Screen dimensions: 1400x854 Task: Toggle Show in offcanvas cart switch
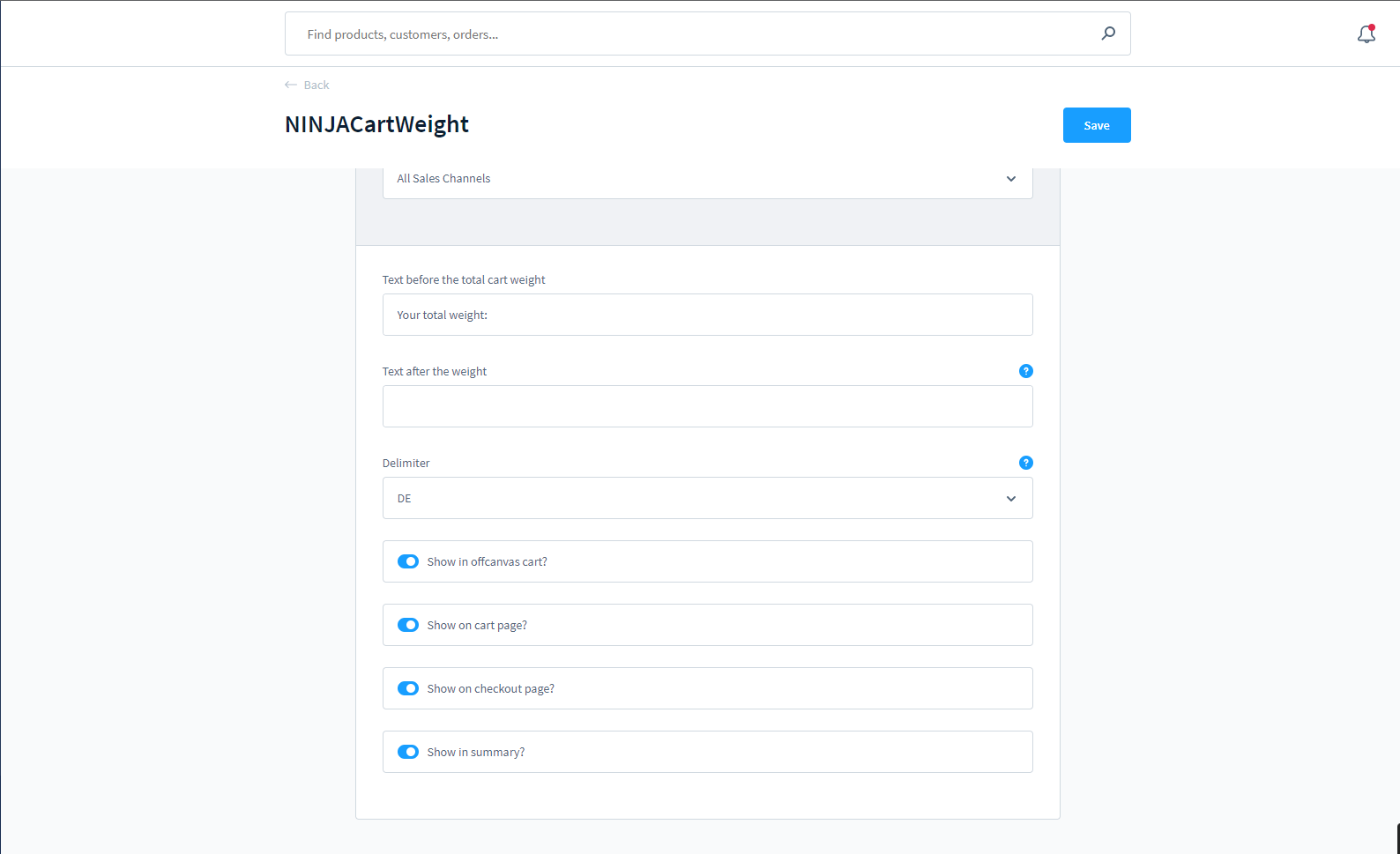pos(408,561)
